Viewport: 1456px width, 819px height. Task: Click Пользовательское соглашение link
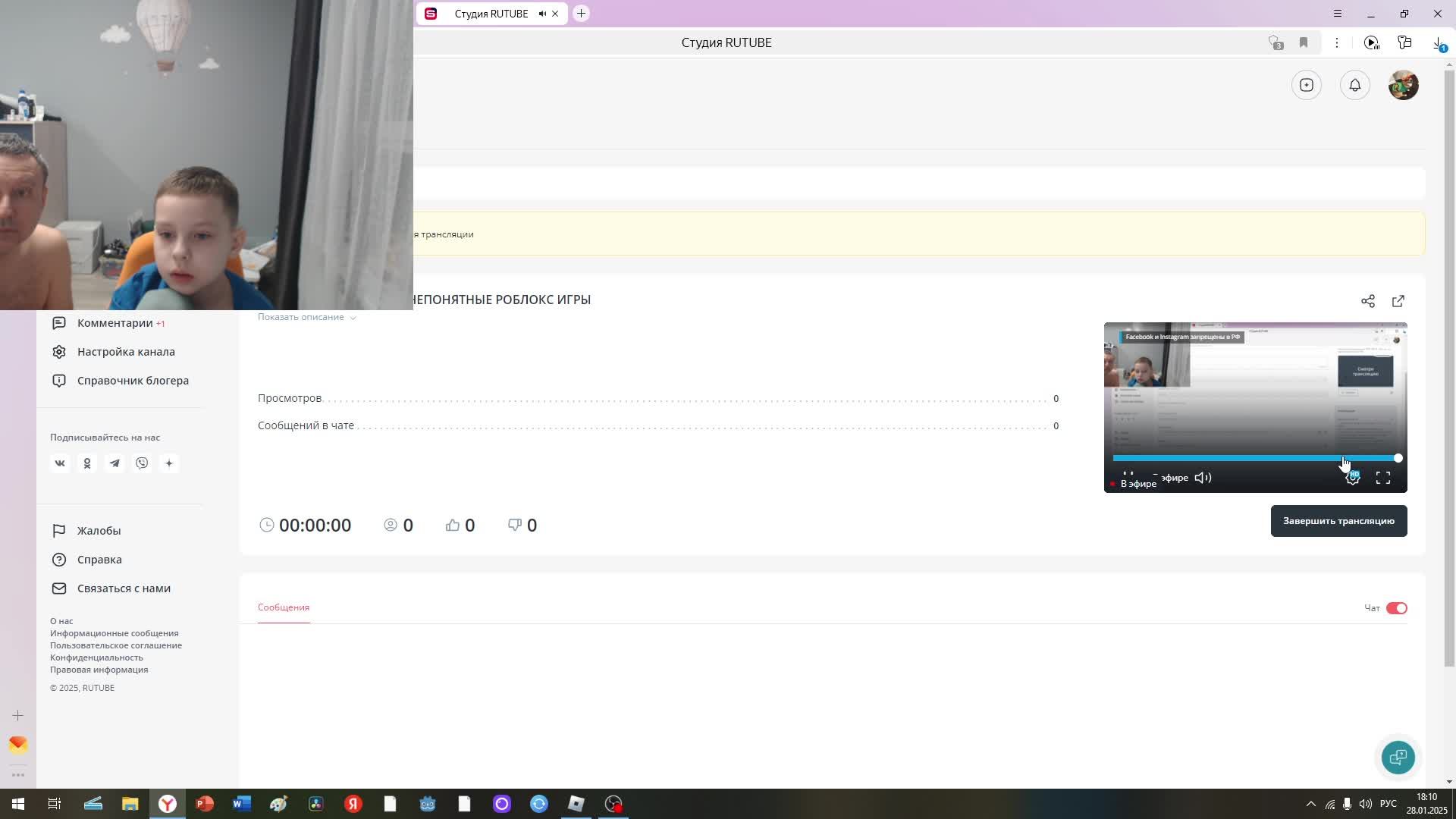click(x=116, y=645)
